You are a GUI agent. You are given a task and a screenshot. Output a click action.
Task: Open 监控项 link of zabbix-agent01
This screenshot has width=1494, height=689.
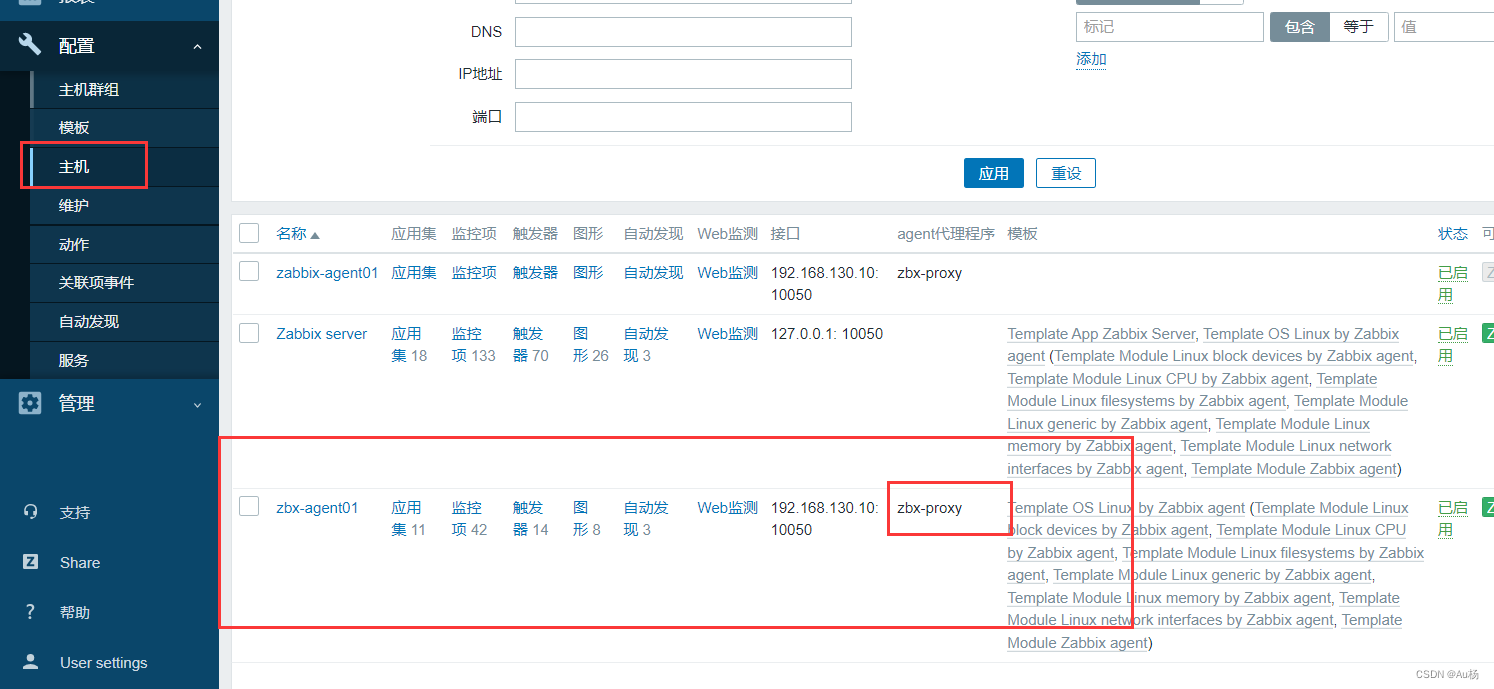pos(474,272)
